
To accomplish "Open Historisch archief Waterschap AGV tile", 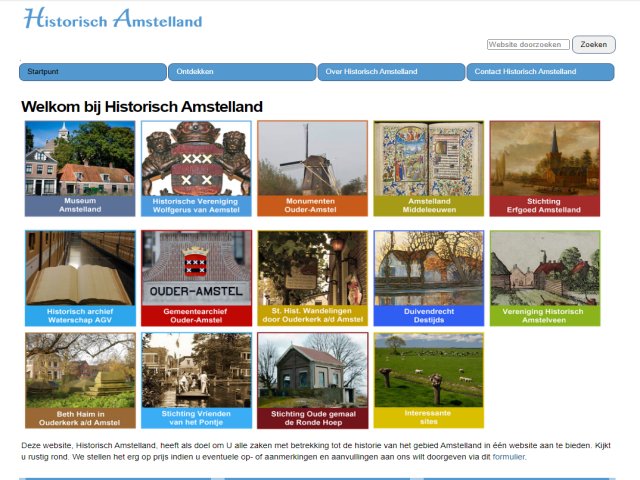I will coord(80,278).
